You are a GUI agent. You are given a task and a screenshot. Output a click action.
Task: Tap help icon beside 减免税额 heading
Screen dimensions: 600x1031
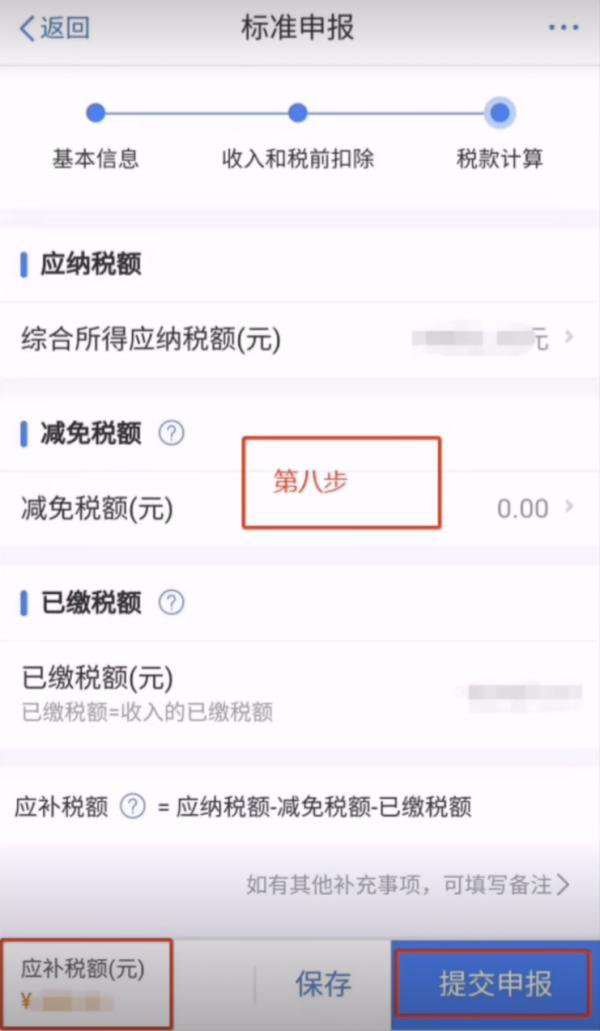click(x=172, y=433)
